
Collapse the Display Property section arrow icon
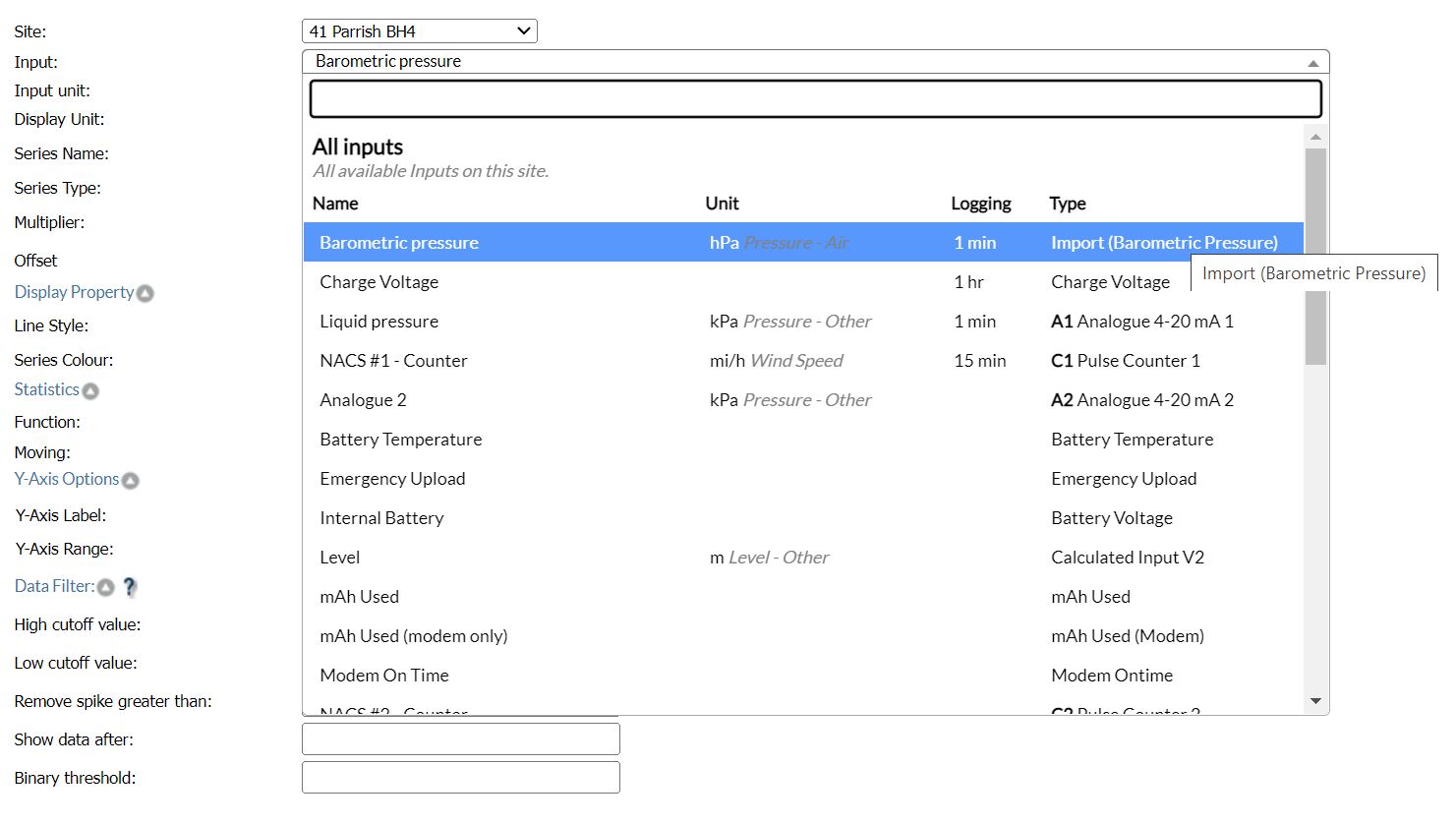(x=146, y=293)
